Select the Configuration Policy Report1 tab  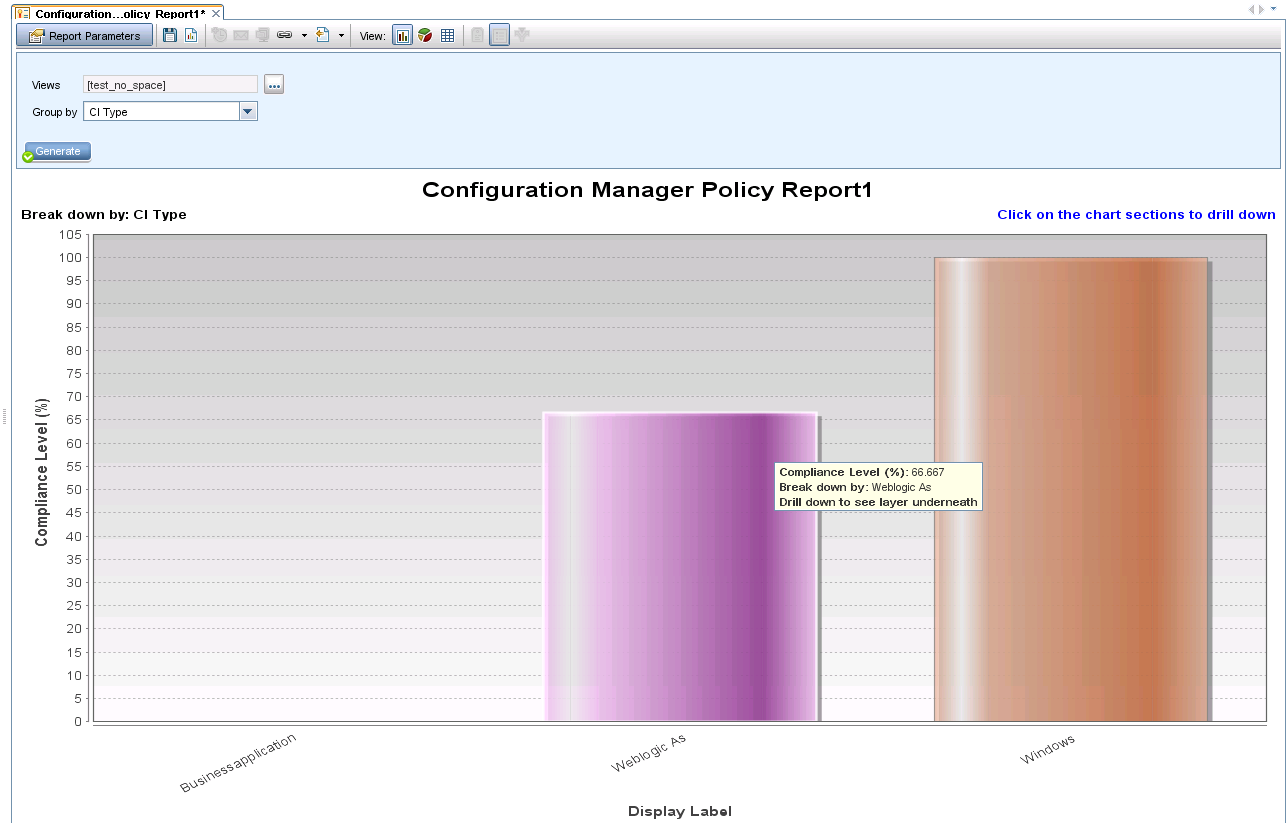(x=115, y=14)
